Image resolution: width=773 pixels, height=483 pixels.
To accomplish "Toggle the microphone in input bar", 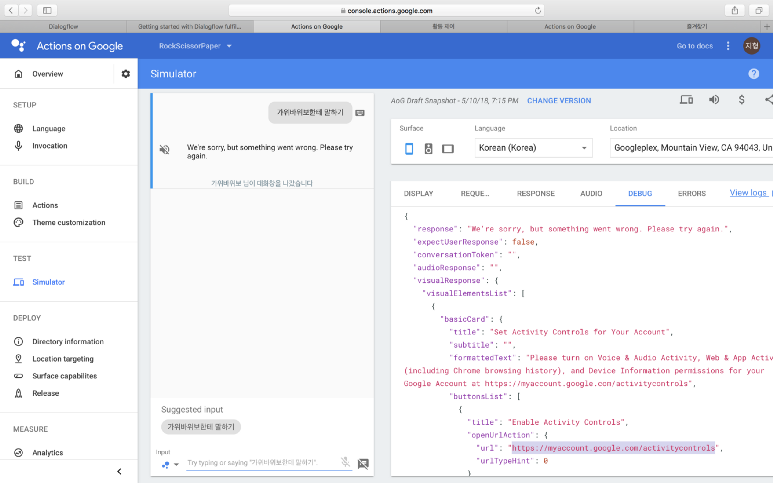I will [x=345, y=463].
